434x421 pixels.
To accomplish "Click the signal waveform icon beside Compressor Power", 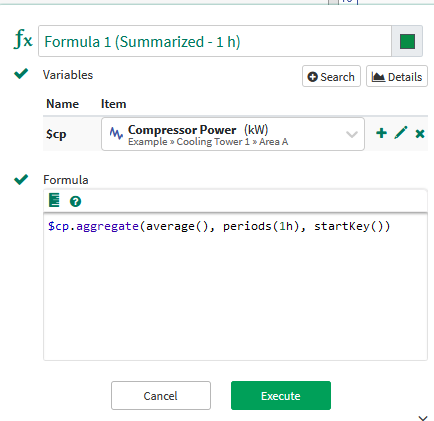I will 116,133.
